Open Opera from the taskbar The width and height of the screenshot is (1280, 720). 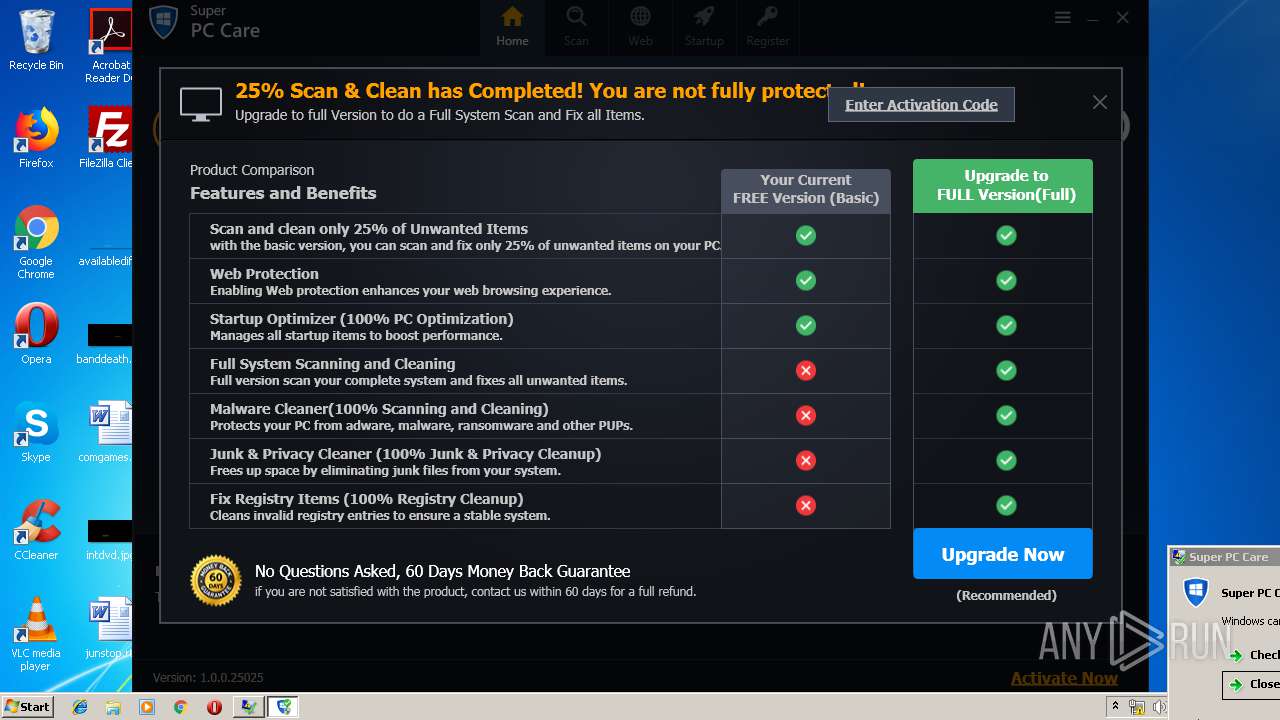214,707
